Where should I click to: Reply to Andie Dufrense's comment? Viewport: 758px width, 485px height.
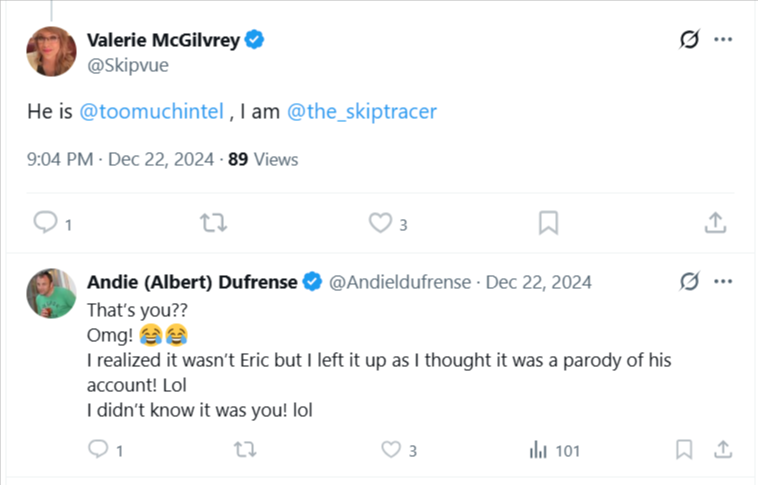click(x=98, y=450)
